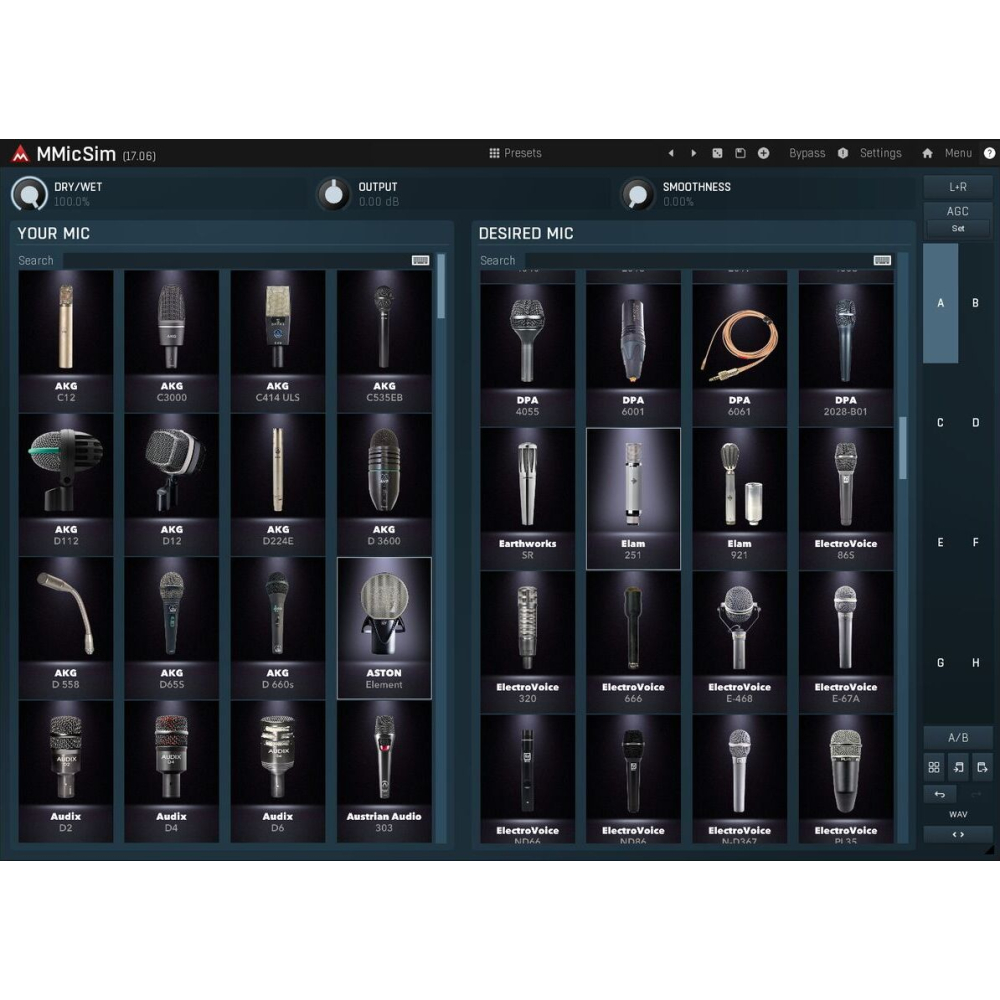Select preset slot B

click(975, 303)
